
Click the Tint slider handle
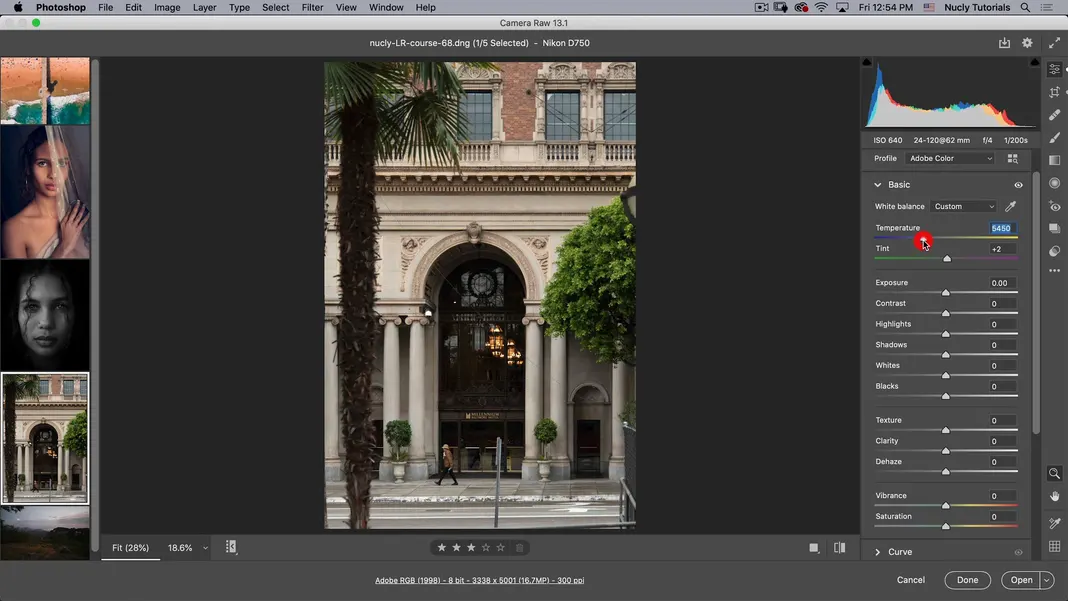coord(947,258)
